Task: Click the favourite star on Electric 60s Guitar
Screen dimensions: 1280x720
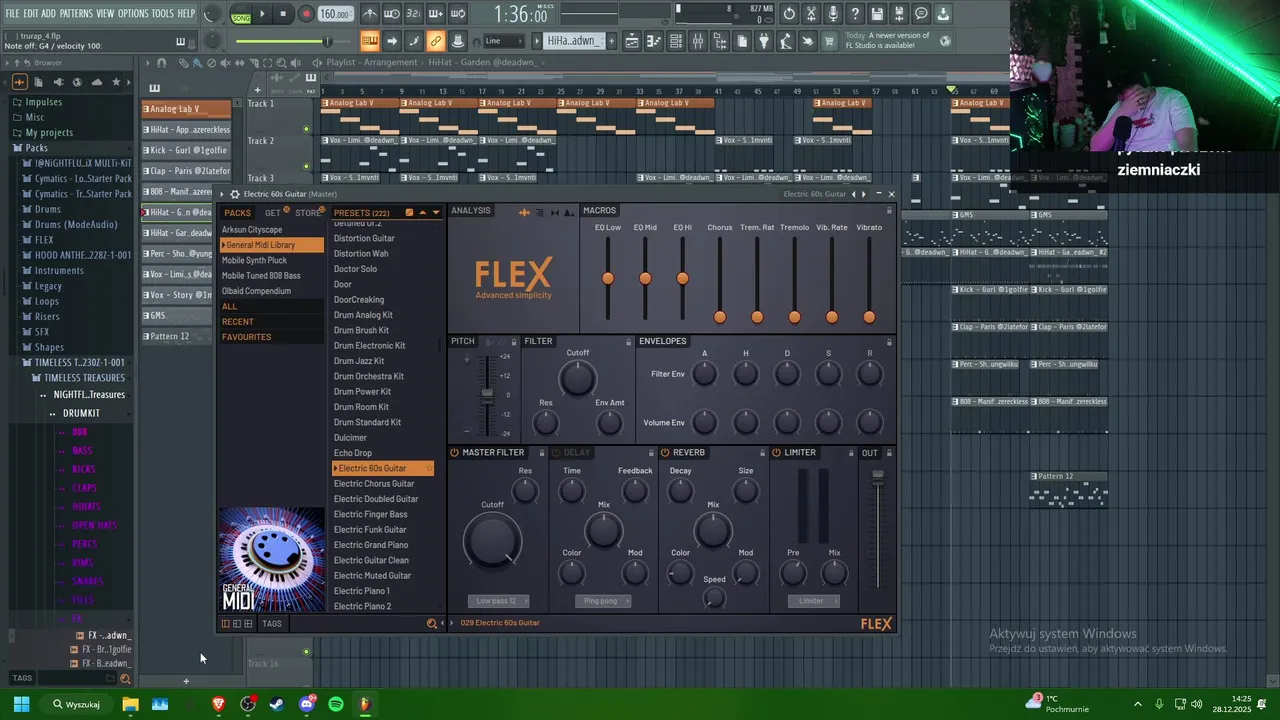Action: coord(429,468)
